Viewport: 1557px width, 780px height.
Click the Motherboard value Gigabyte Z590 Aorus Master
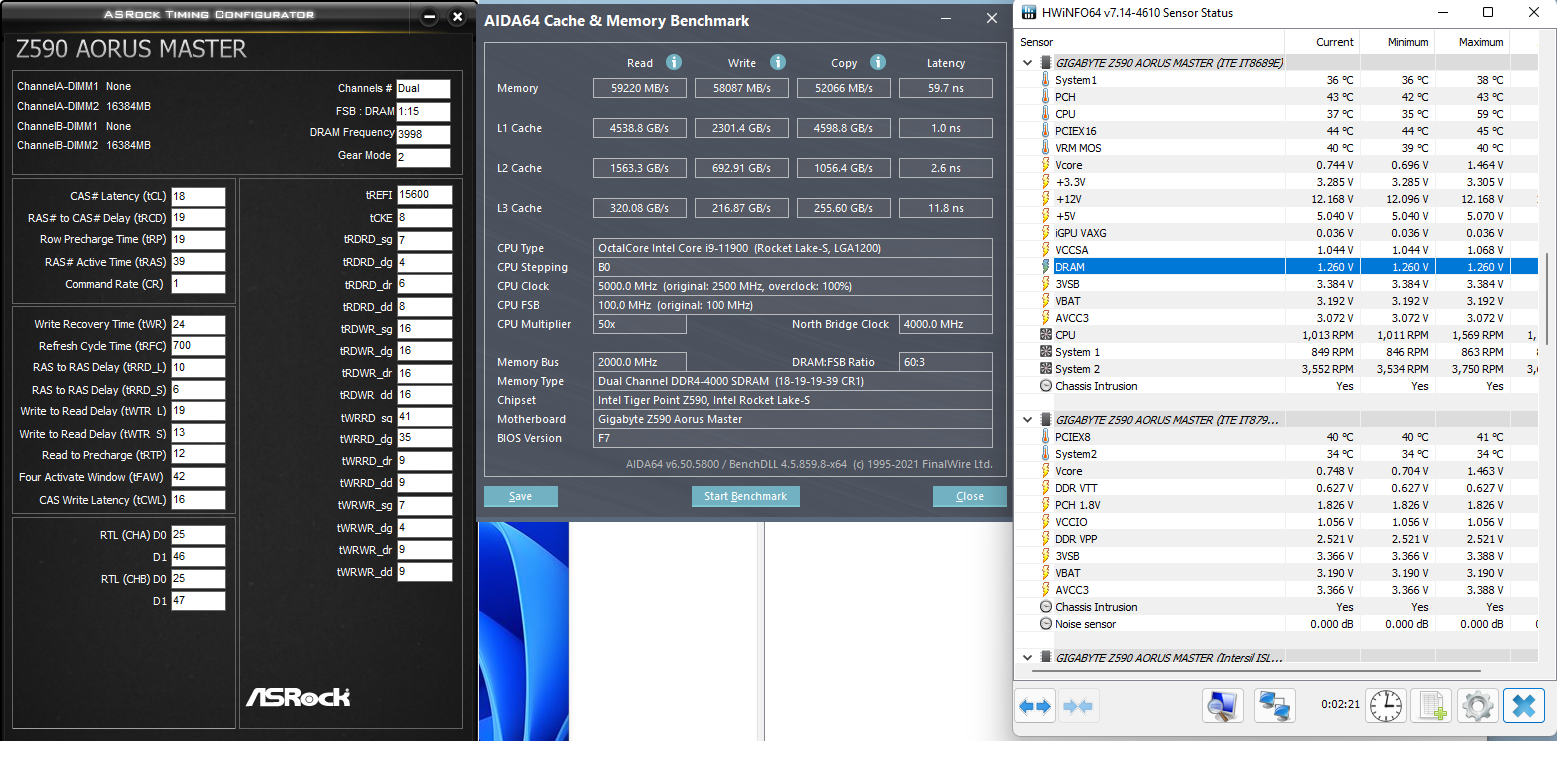coord(793,419)
